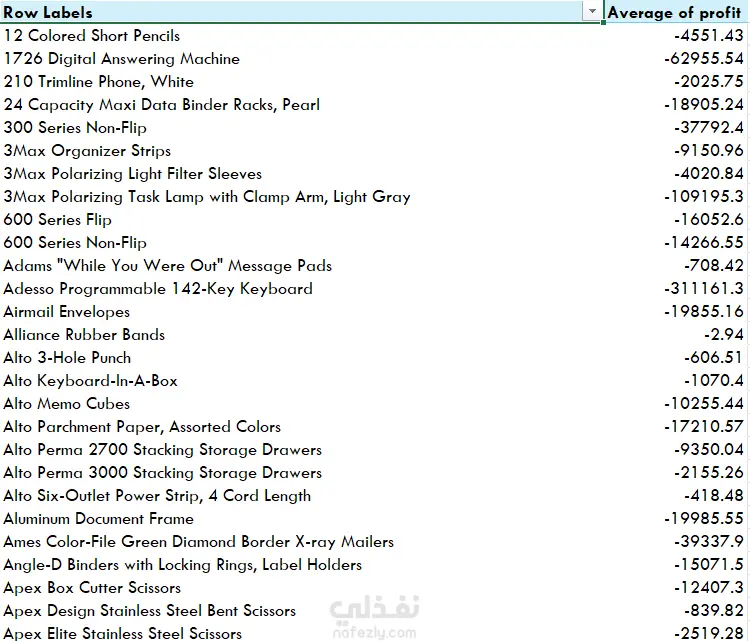Click the profit value -10255.44
750x641 pixels.
coord(704,404)
